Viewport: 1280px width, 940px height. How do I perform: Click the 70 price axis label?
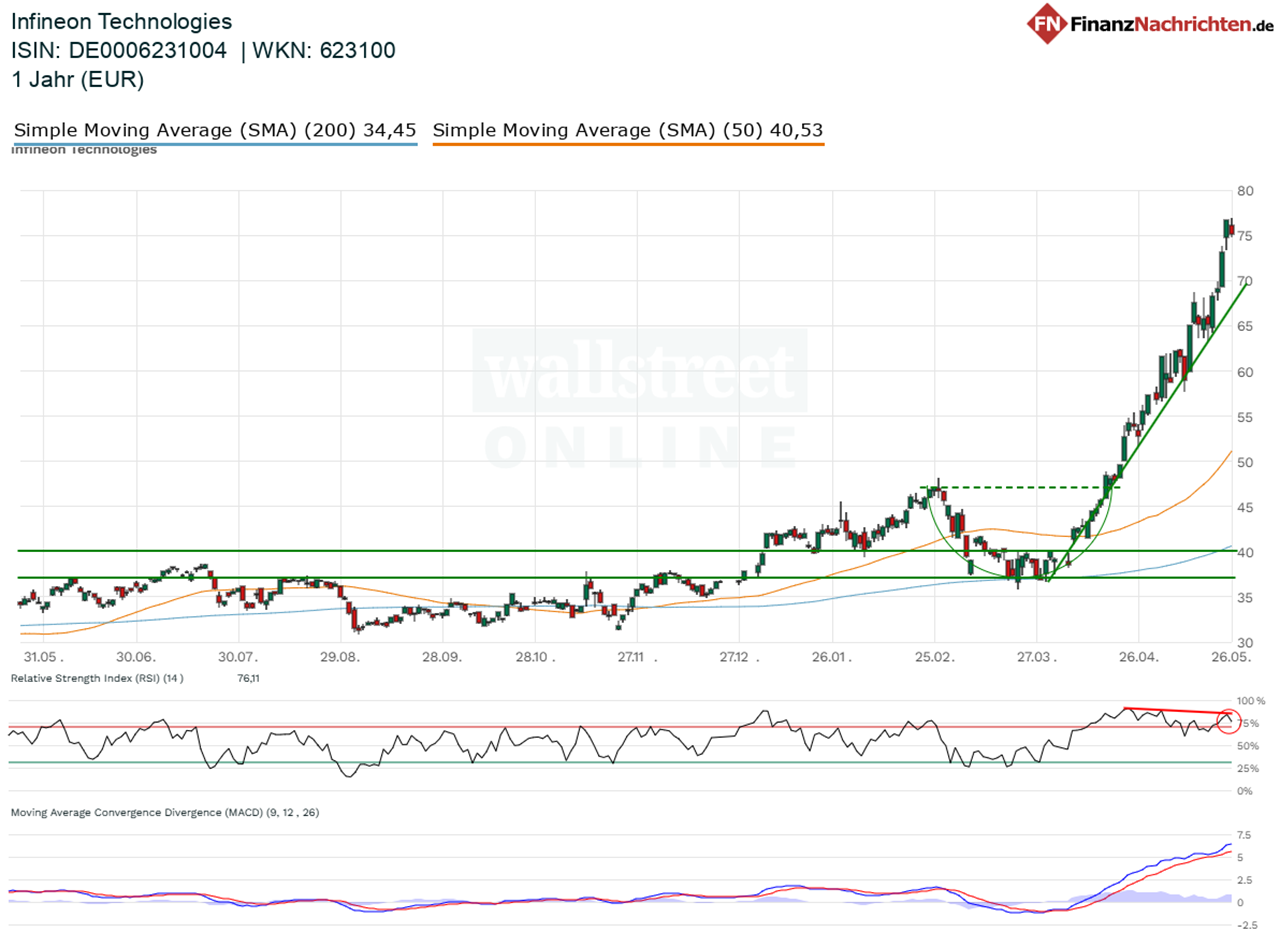[1246, 281]
